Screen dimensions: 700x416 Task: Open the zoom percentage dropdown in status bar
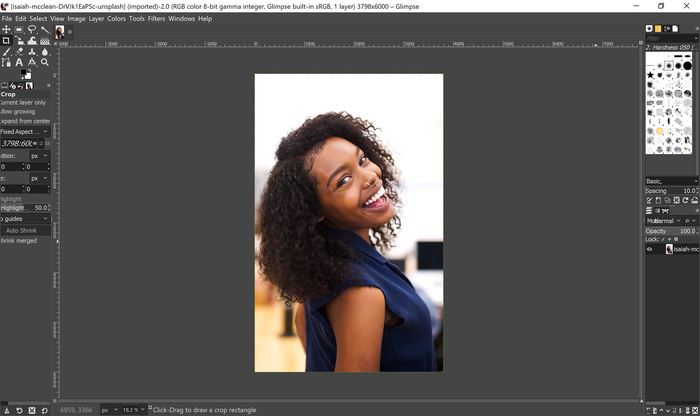(x=135, y=409)
